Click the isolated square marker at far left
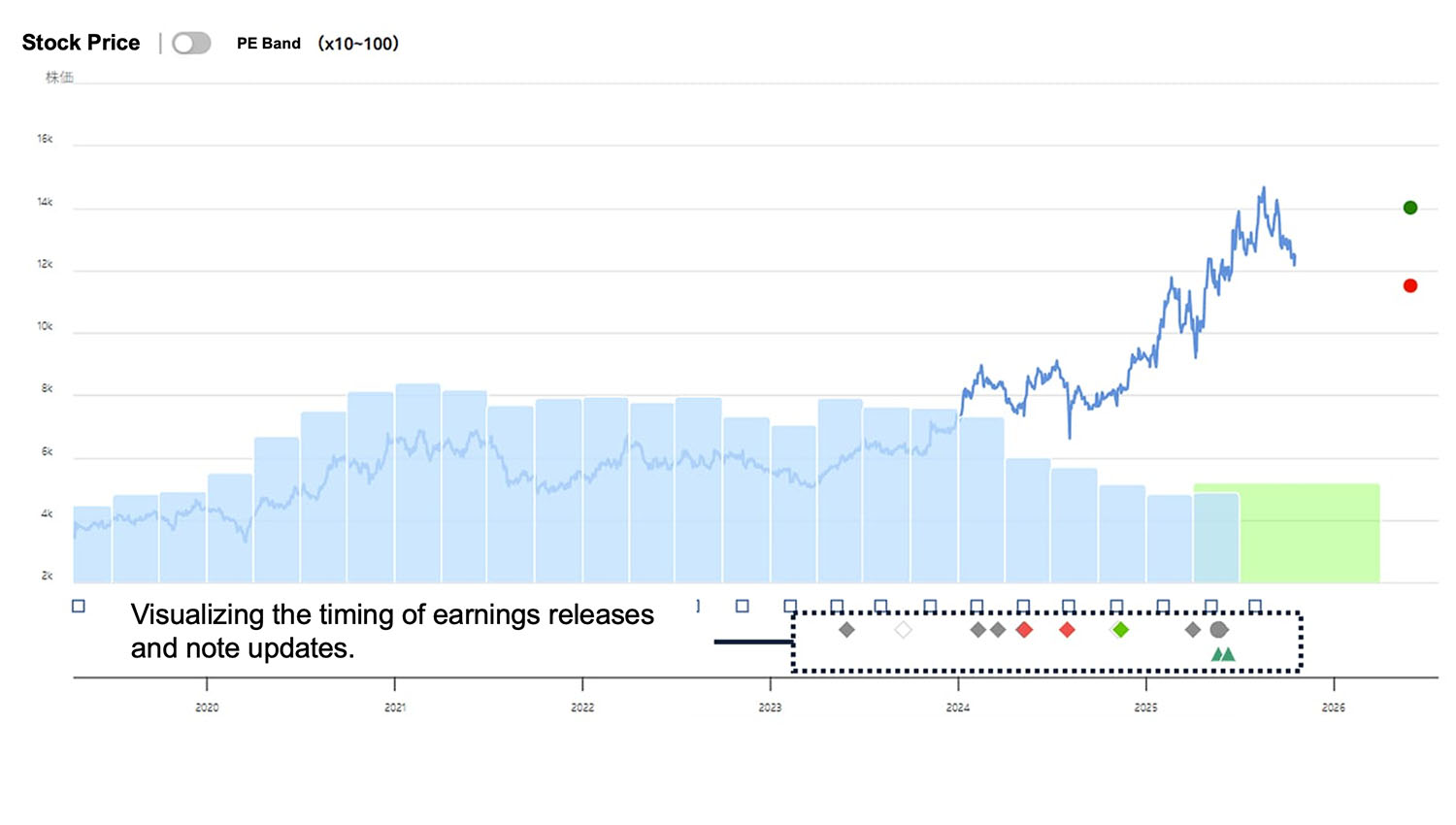1456x825 pixels. (x=79, y=607)
